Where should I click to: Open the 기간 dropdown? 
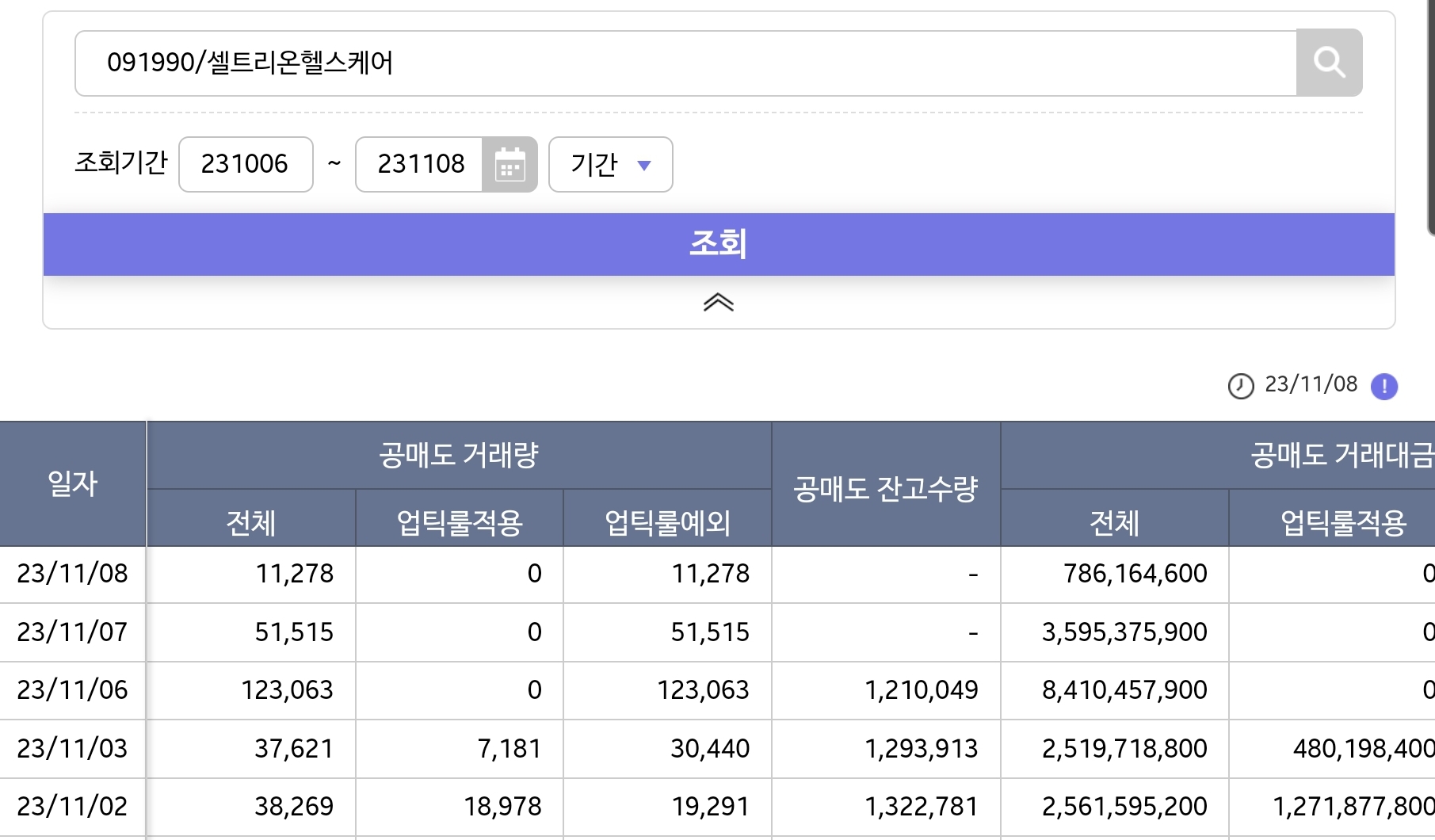point(610,165)
